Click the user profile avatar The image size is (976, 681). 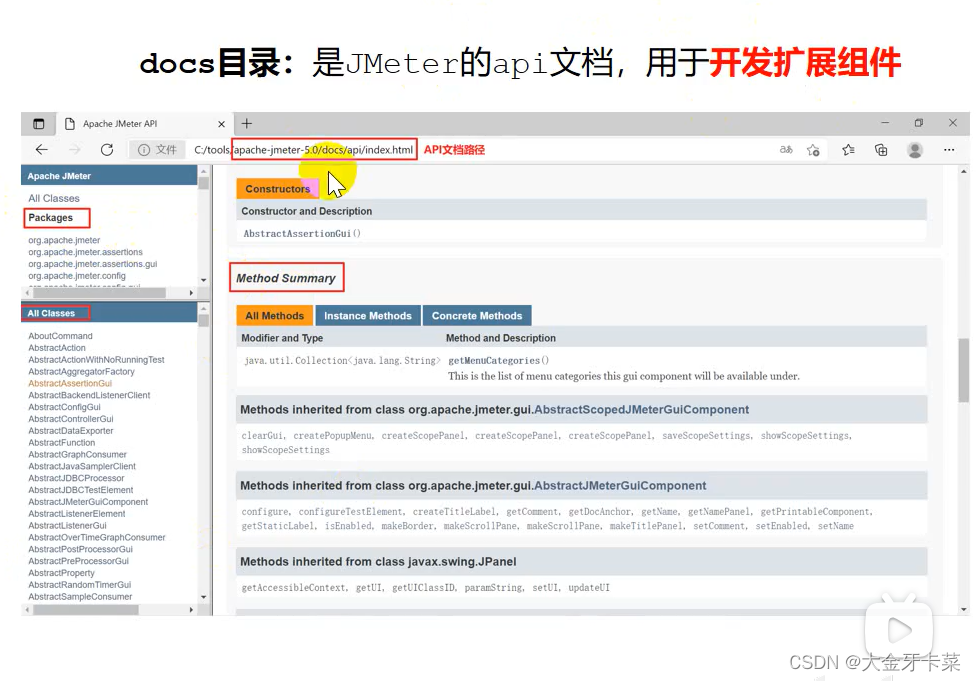tap(915, 150)
